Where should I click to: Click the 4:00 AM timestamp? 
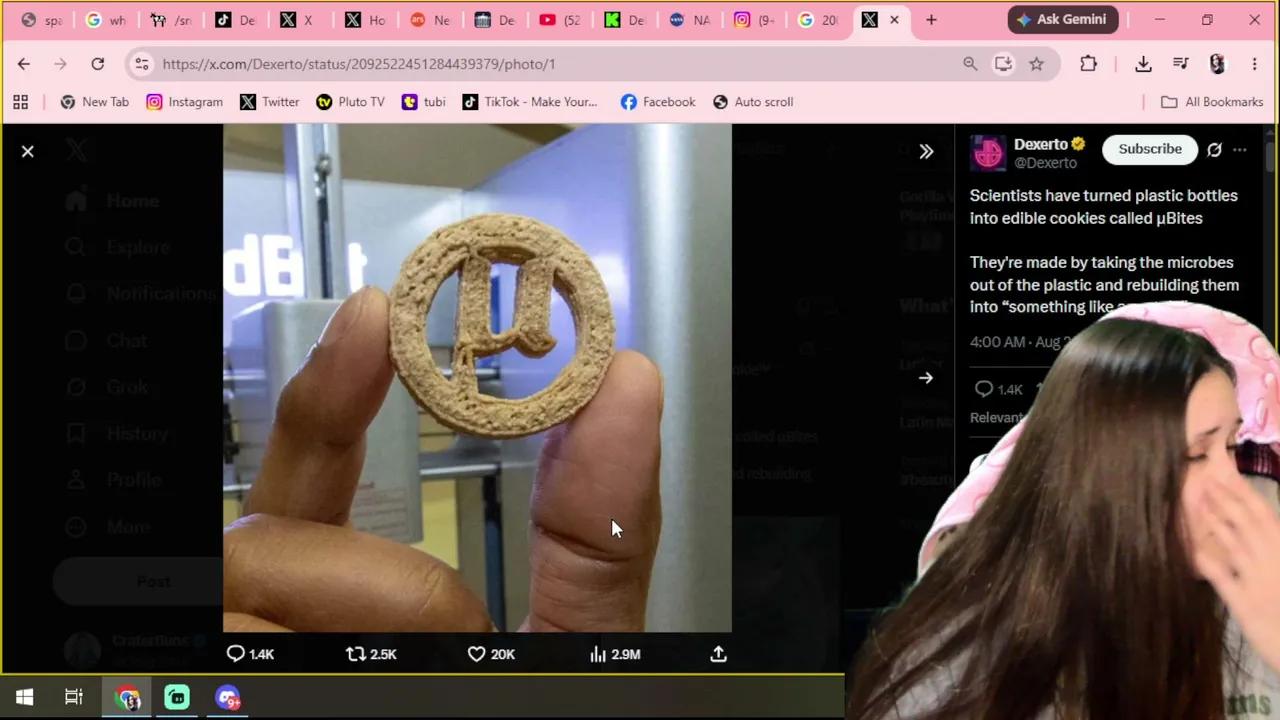[x=1020, y=342]
